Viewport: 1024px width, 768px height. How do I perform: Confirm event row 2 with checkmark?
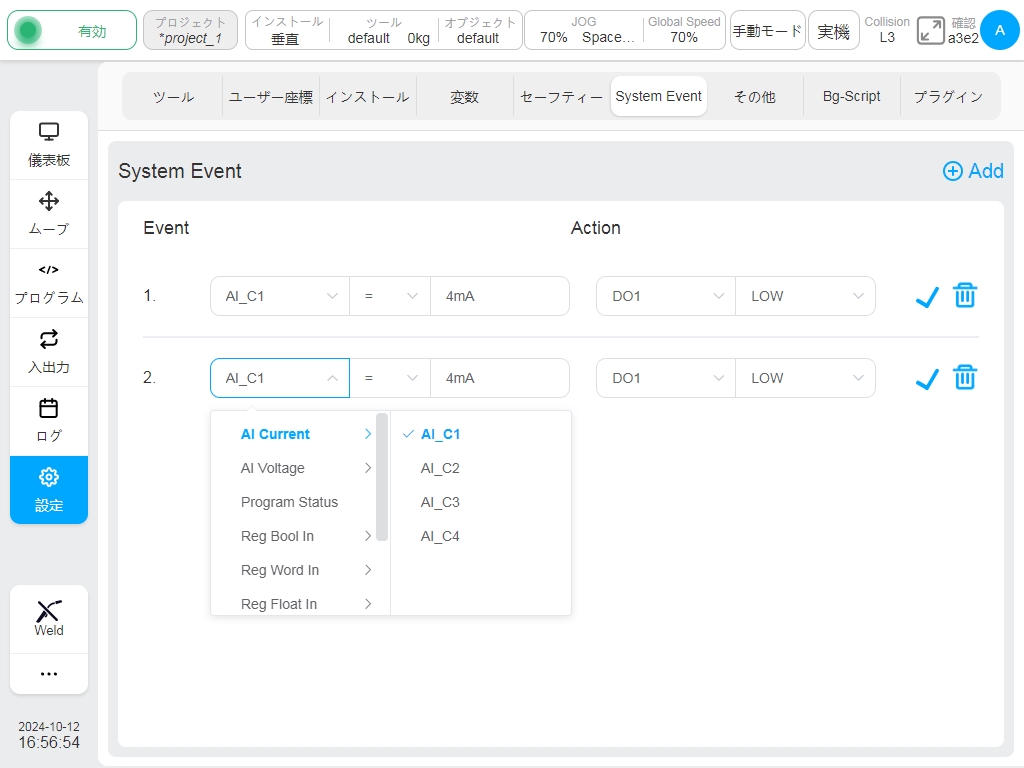tap(927, 379)
